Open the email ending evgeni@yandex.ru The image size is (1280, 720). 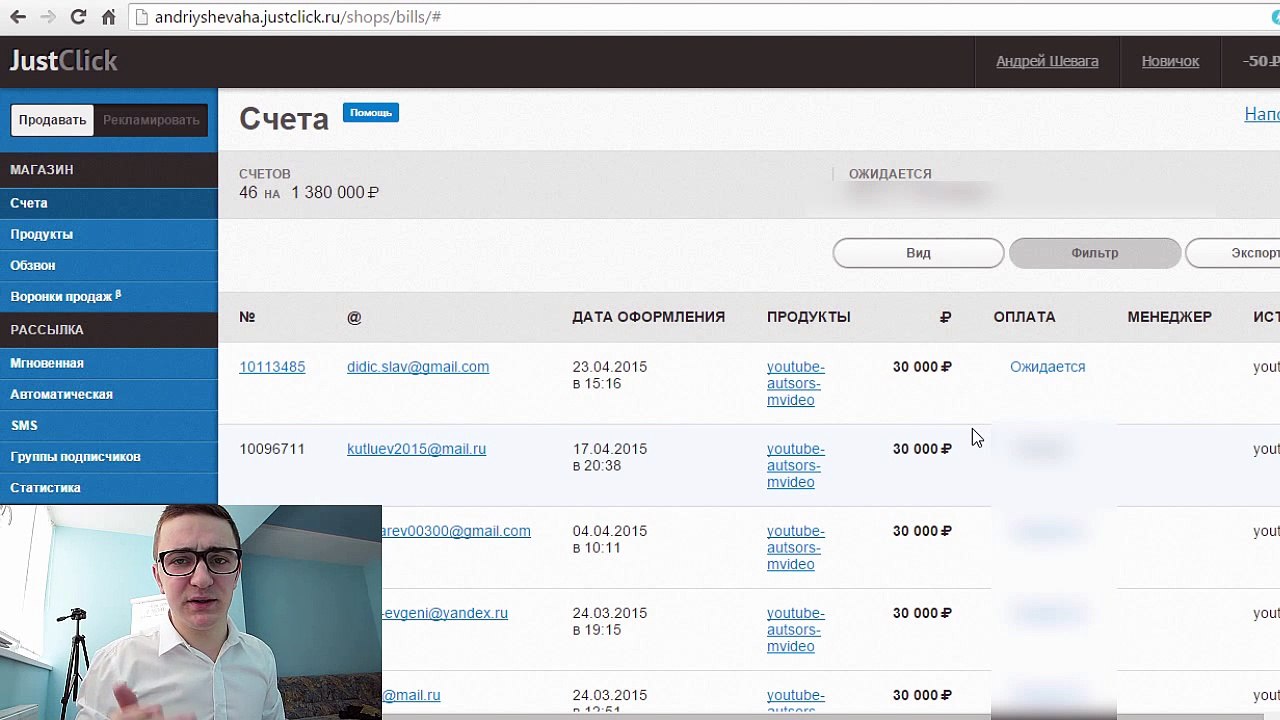445,613
